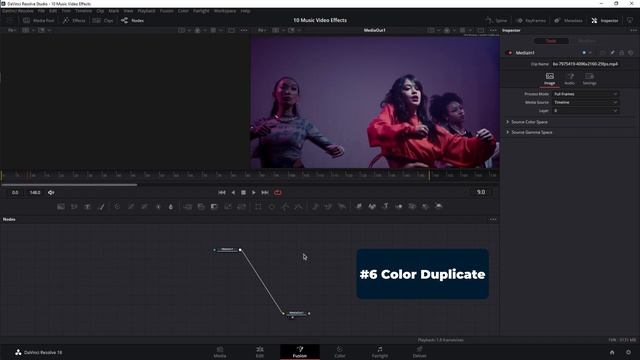Open the Media Source dropdown
This screenshot has height=360, width=640.
click(x=585, y=102)
